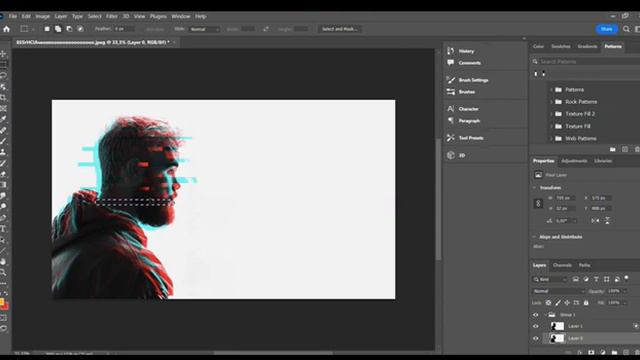Switch to the Channels tab
The width and height of the screenshot is (640, 360).
point(562,265)
